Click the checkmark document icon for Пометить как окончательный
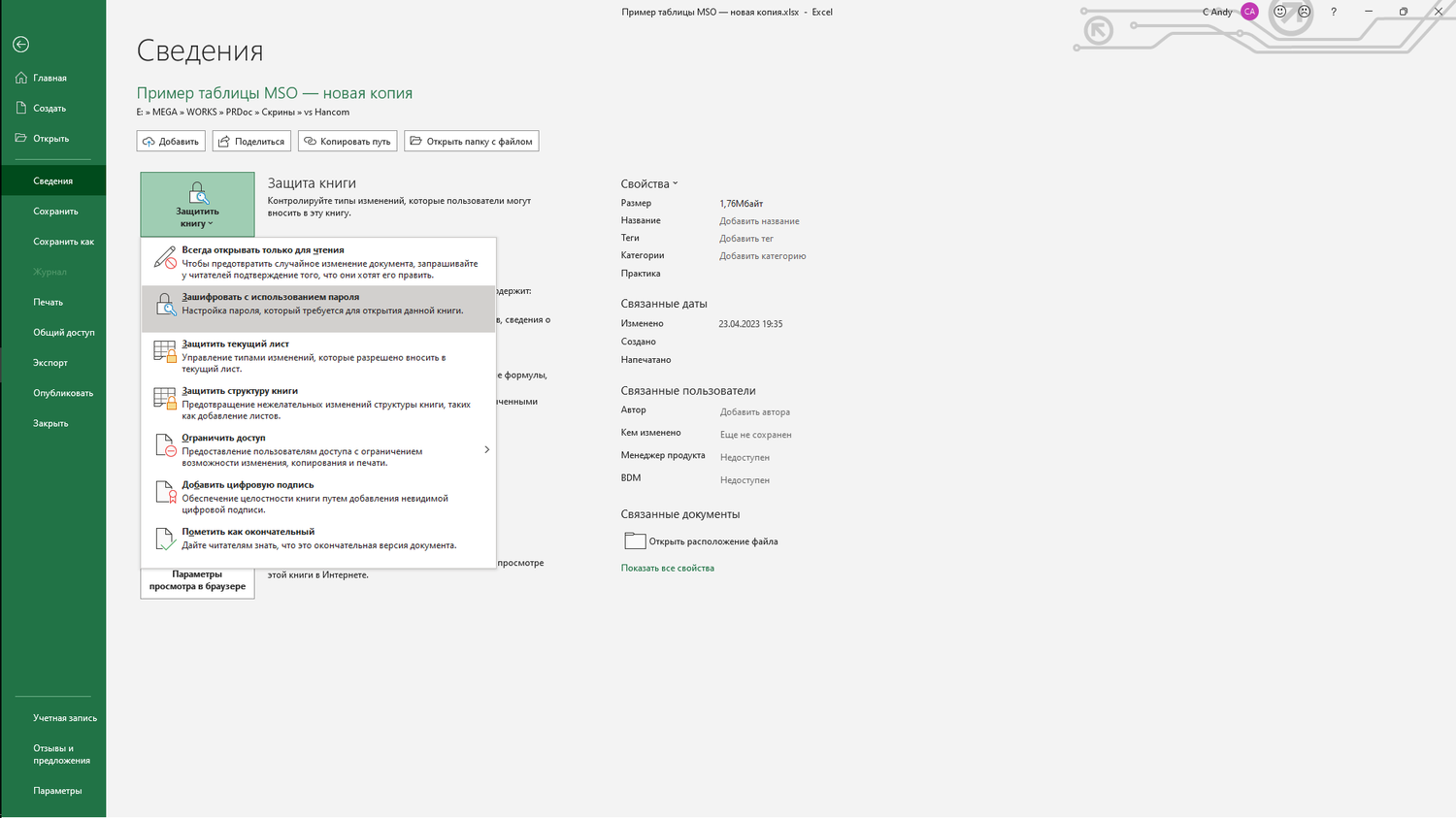1456x818 pixels. coord(166,539)
